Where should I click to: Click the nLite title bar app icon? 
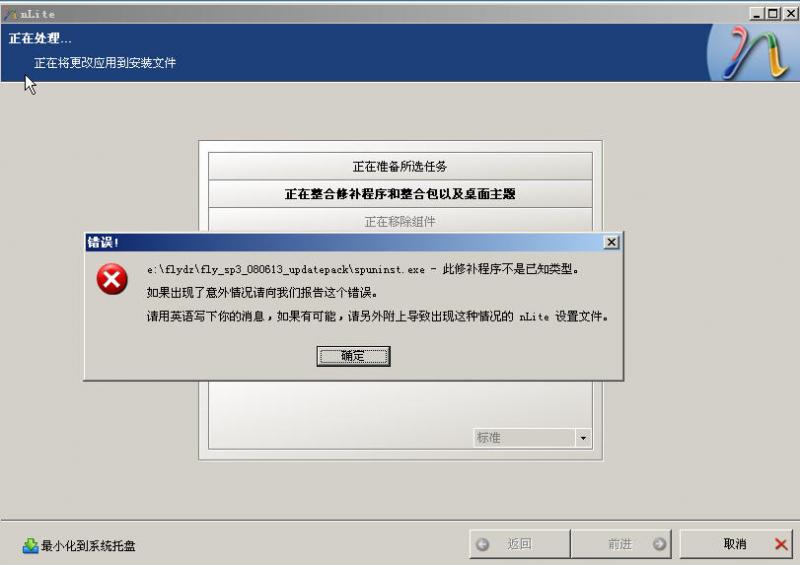pos(10,14)
